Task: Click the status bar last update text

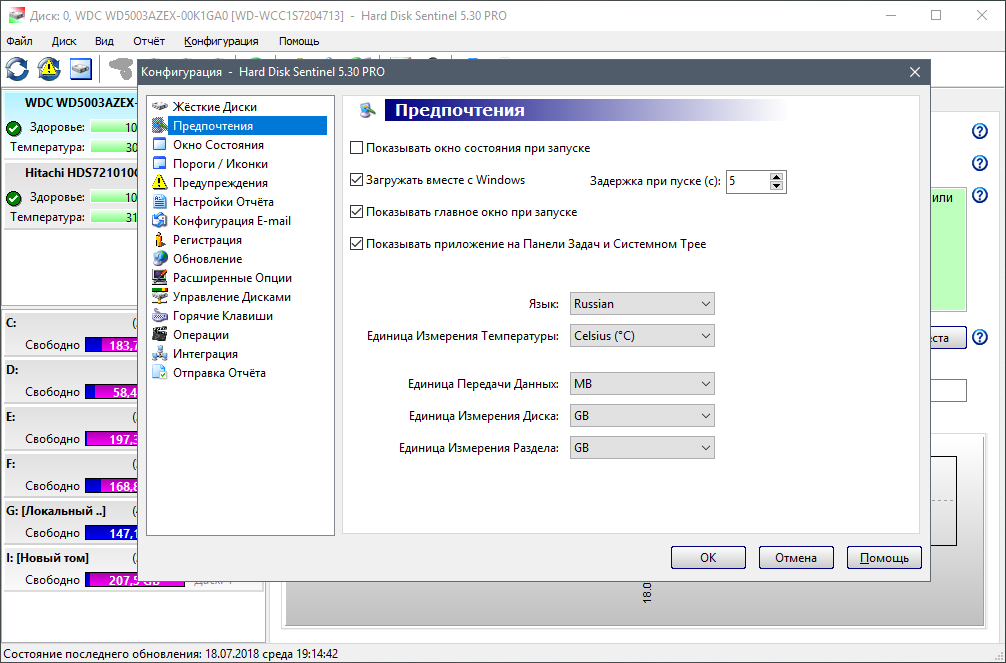Action: (x=171, y=654)
